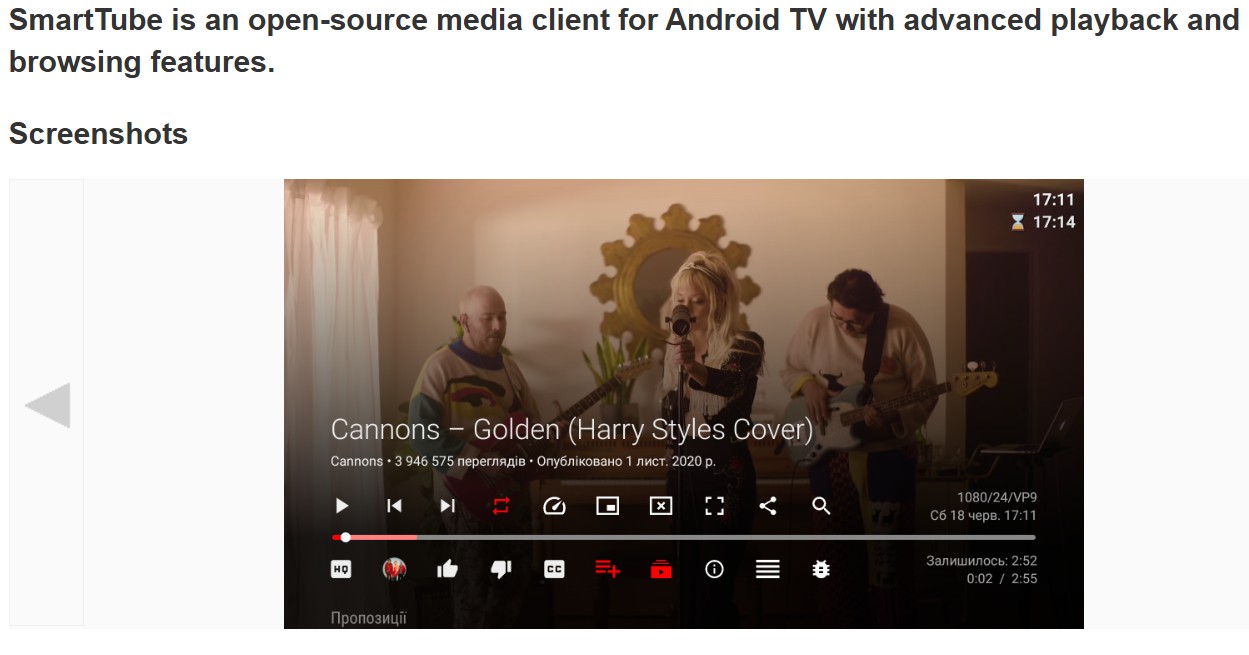Click the video title Cannons – Golden

(572, 430)
